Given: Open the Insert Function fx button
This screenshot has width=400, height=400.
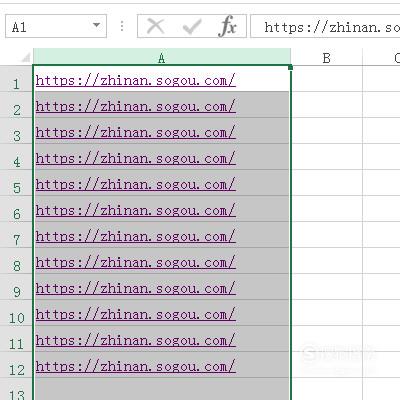Looking at the screenshot, I should [x=228, y=26].
